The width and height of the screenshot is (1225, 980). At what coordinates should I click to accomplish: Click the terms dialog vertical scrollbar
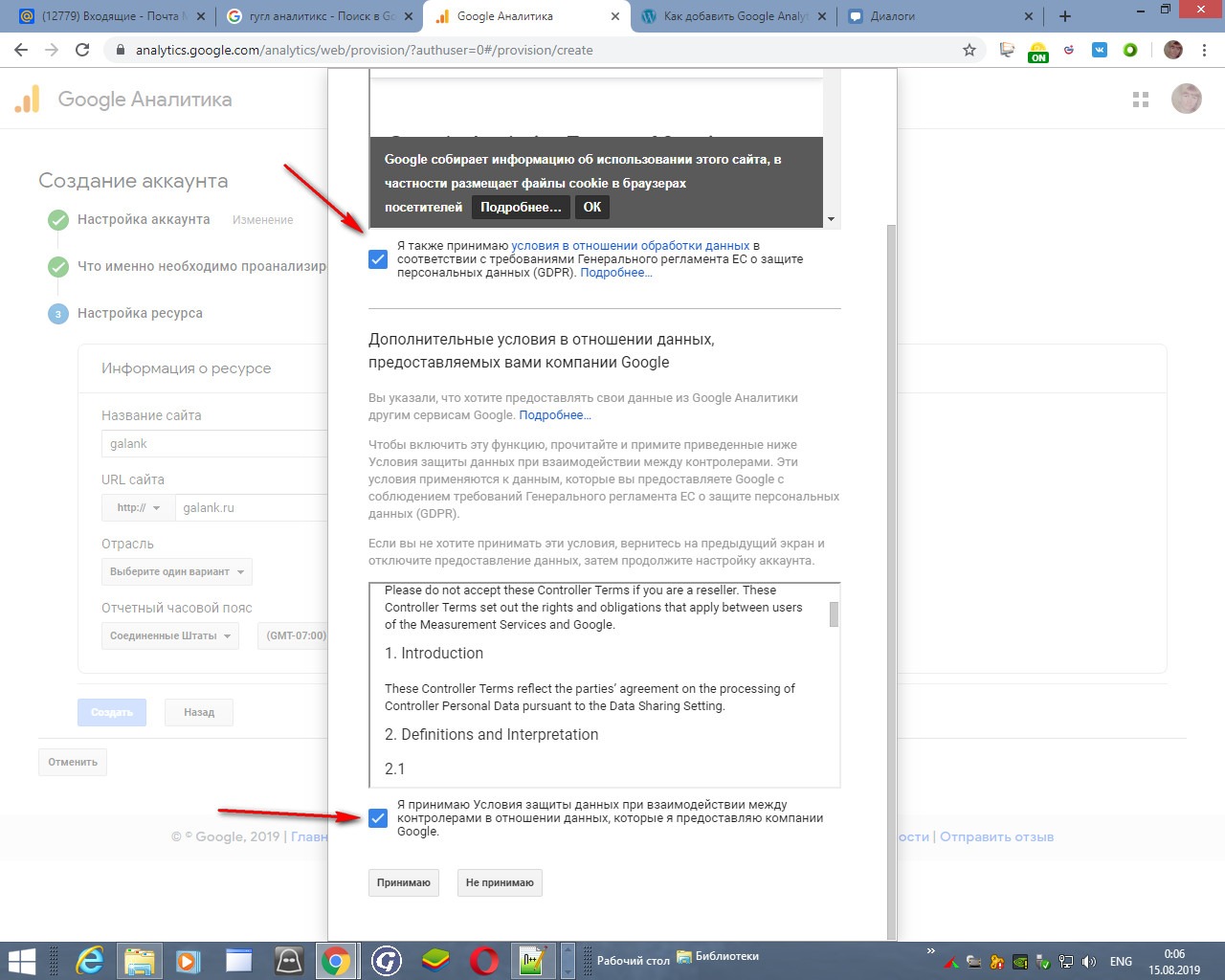pyautogui.click(x=891, y=582)
